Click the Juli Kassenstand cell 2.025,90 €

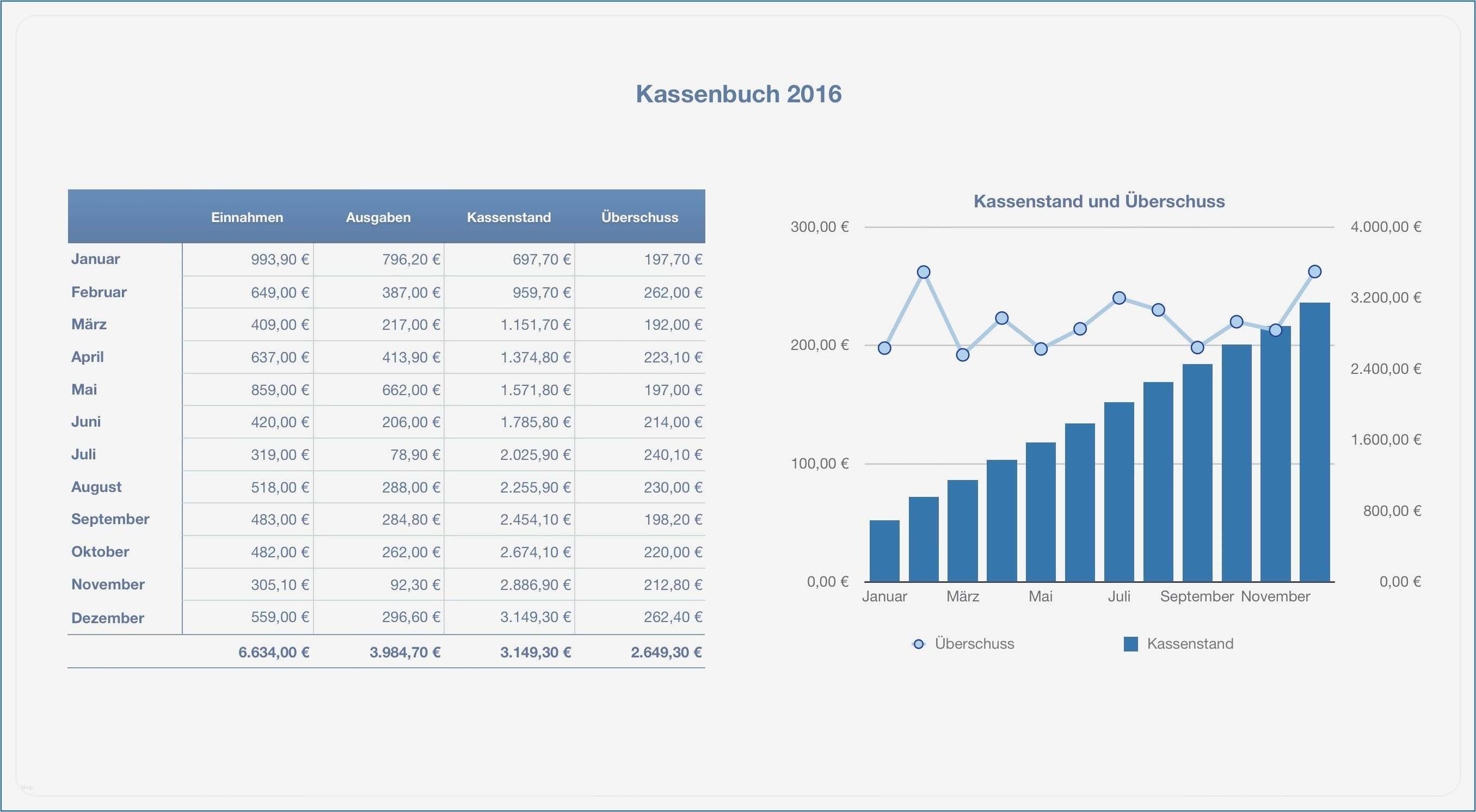[535, 455]
